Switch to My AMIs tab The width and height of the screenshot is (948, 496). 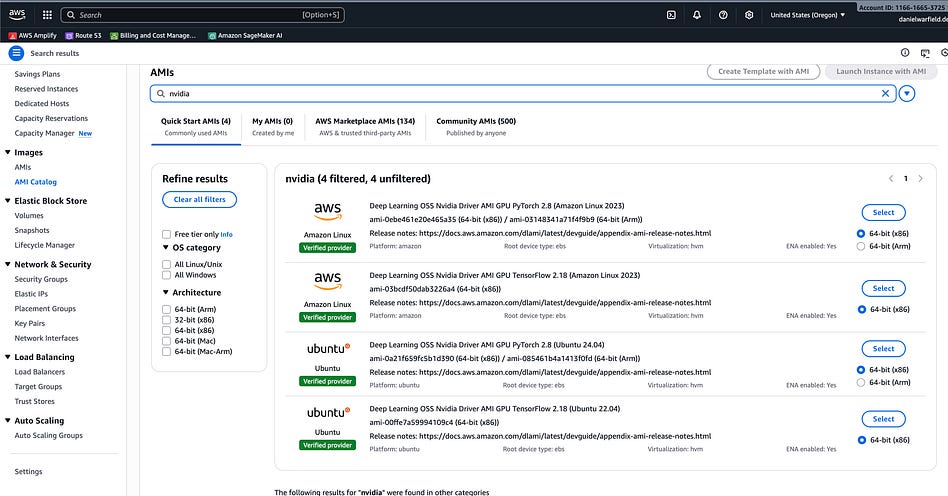pos(273,126)
